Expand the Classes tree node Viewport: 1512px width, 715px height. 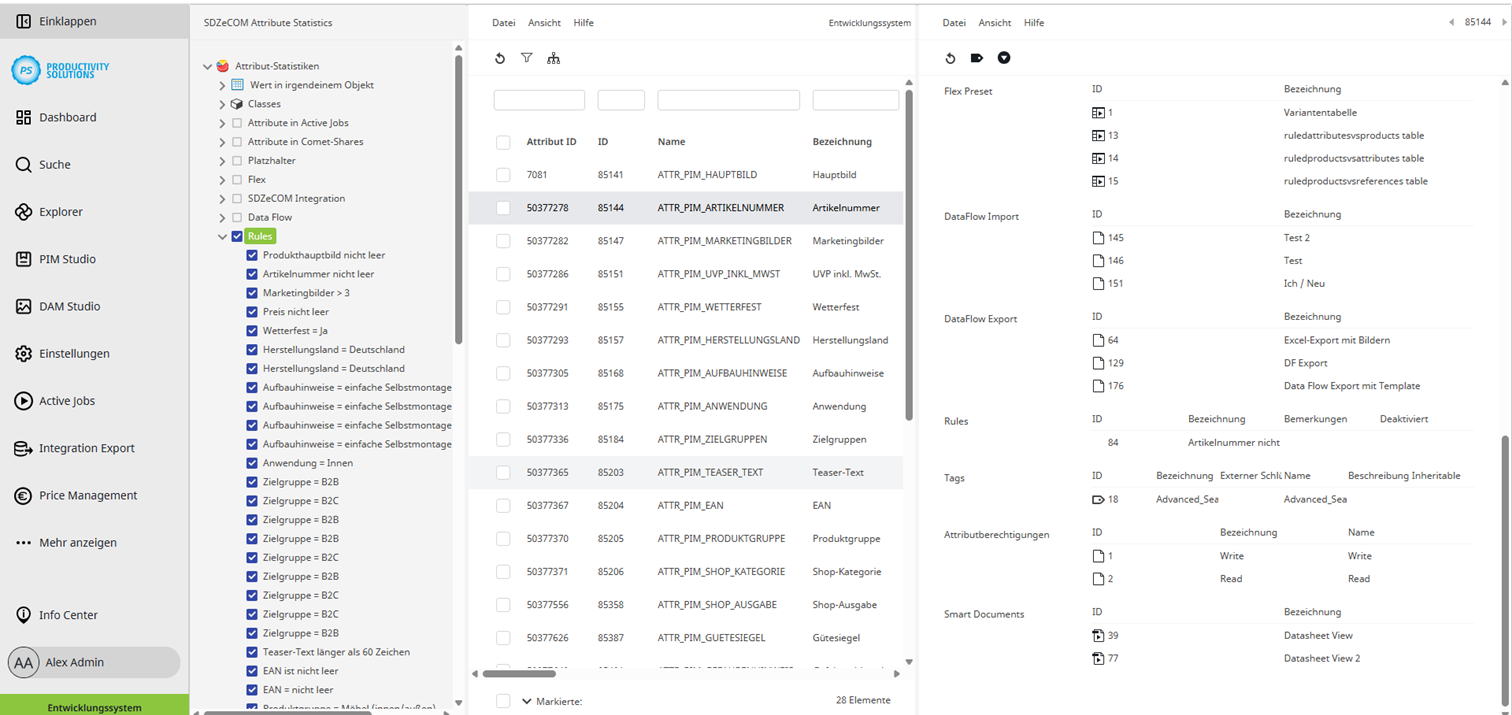click(221, 102)
